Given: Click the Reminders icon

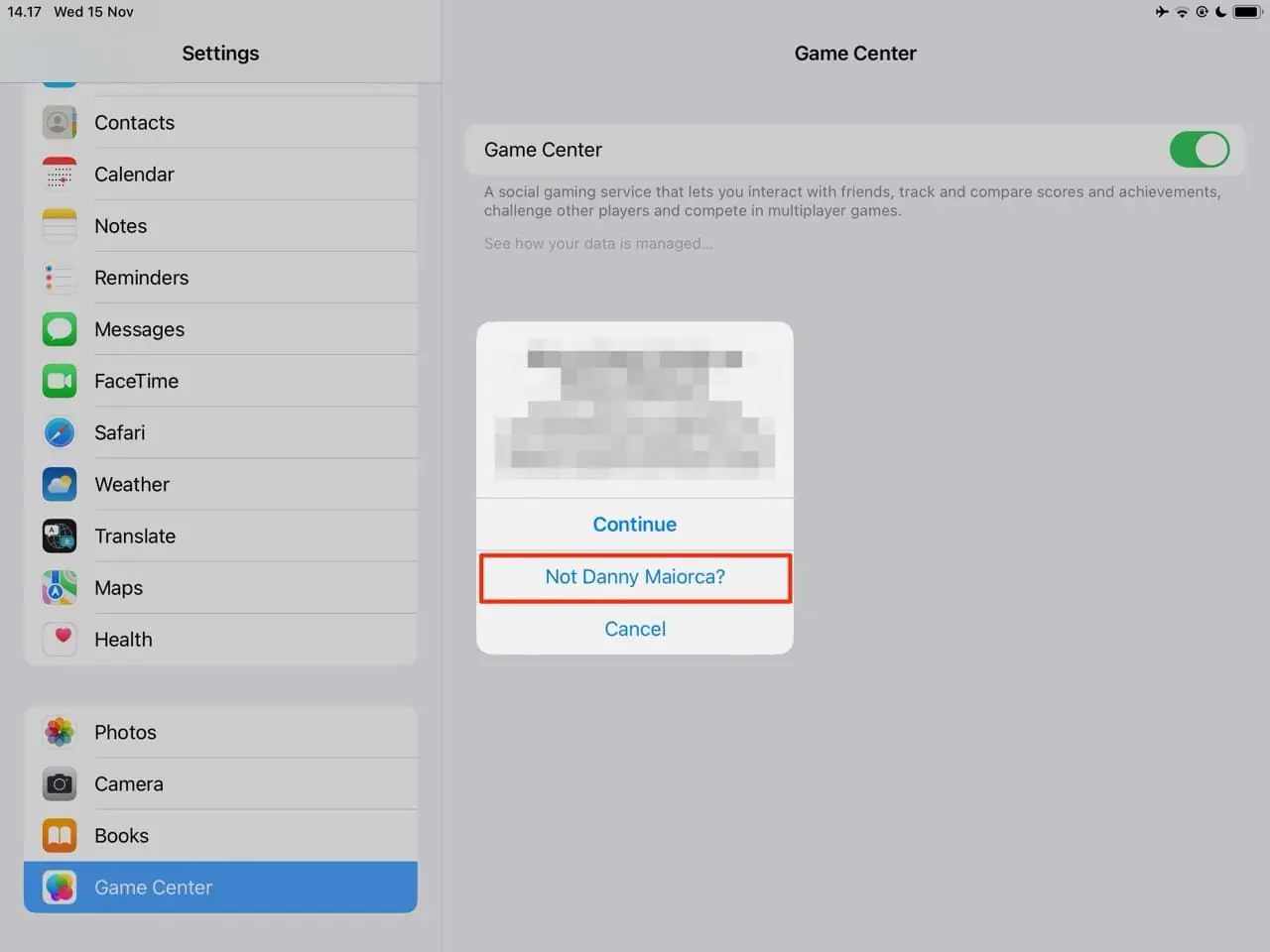Looking at the screenshot, I should pos(59,278).
